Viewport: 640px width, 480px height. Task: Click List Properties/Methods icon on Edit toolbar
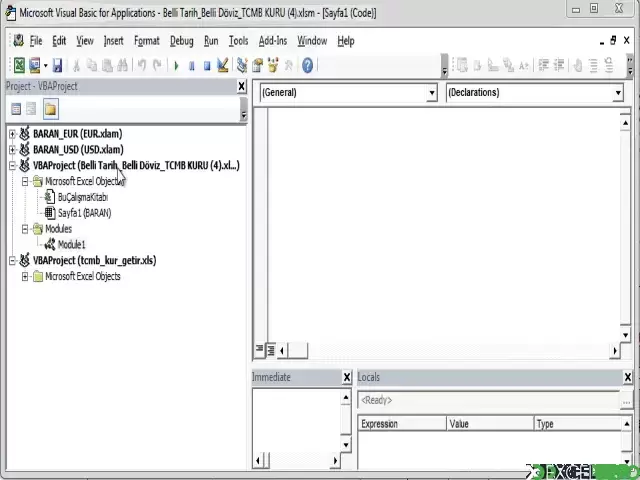pyautogui.click(x=462, y=65)
